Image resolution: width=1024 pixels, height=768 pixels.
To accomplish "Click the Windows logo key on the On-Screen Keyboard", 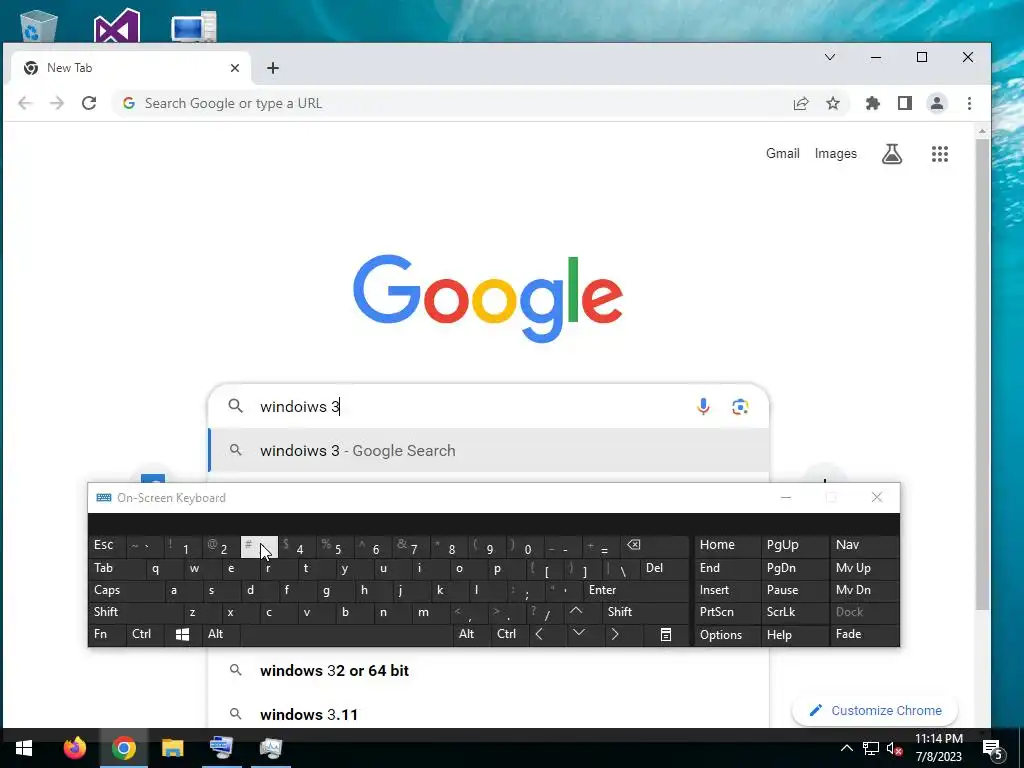I will click(182, 634).
